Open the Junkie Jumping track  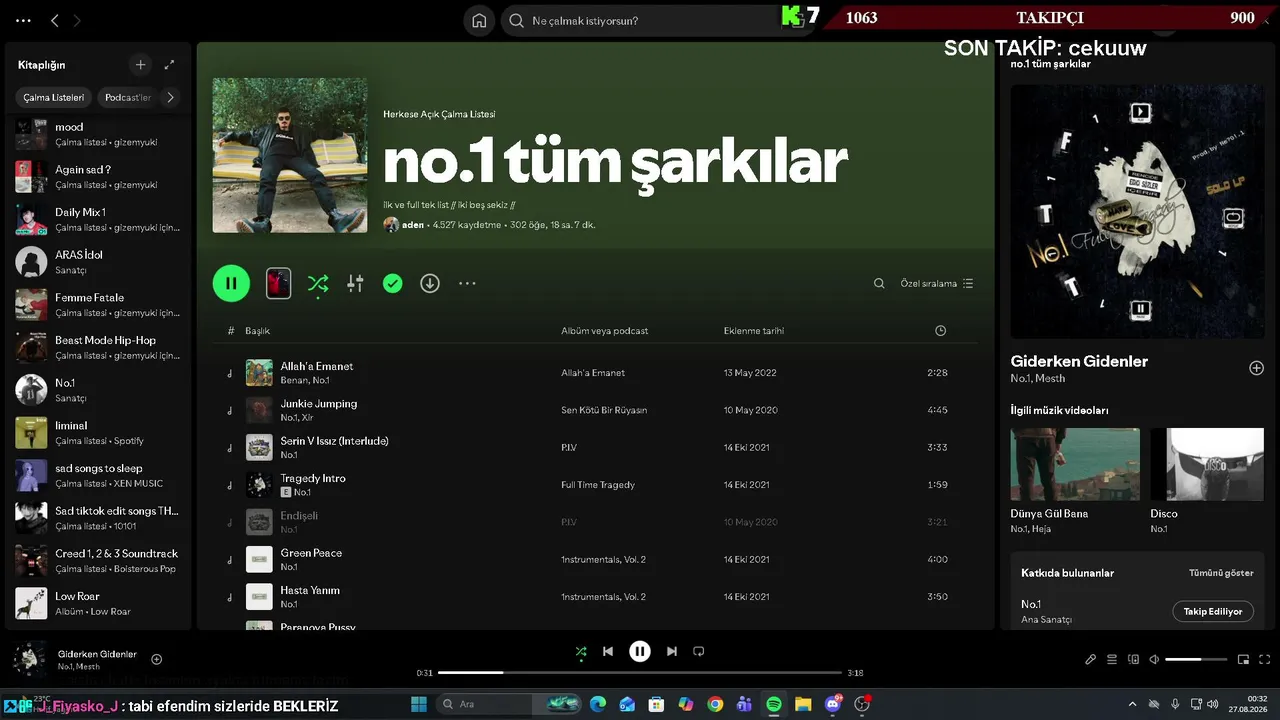318,403
